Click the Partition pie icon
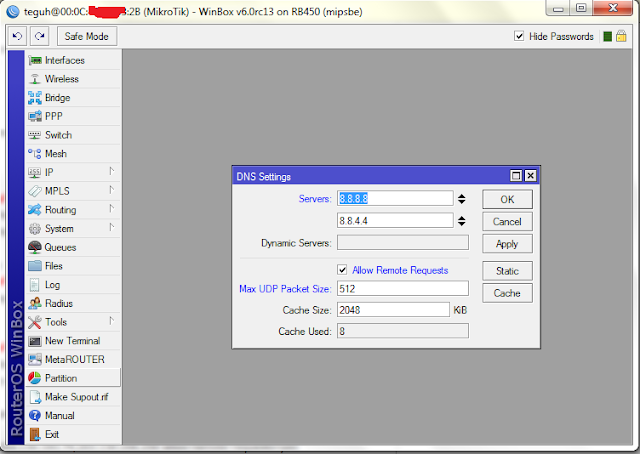The width and height of the screenshot is (640, 454). pos(35,378)
